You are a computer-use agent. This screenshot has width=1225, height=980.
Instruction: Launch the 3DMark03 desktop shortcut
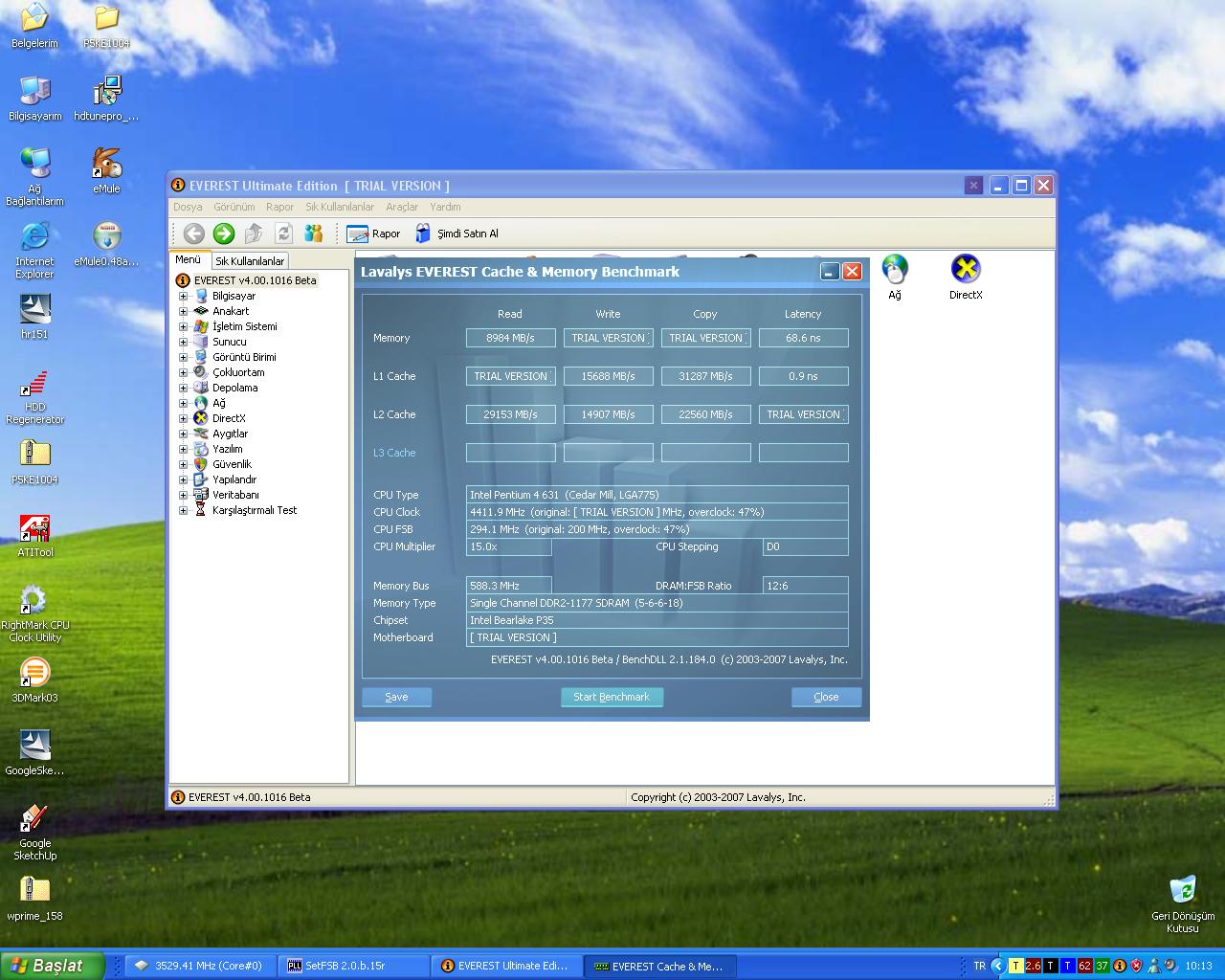coord(34,680)
